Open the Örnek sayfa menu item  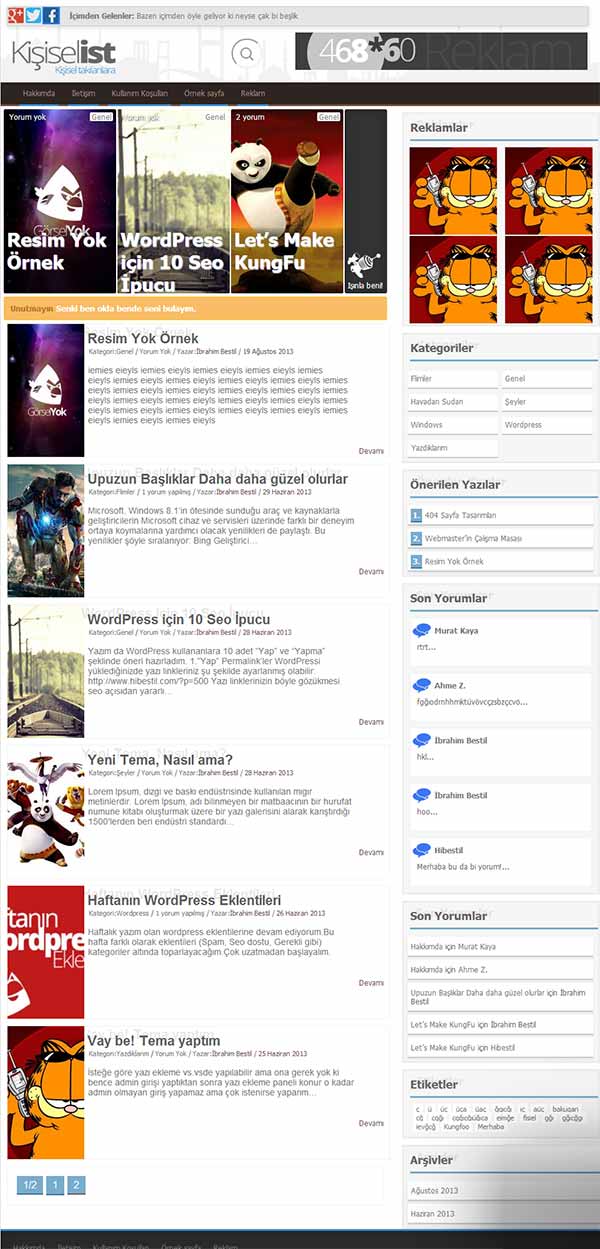click(x=204, y=93)
